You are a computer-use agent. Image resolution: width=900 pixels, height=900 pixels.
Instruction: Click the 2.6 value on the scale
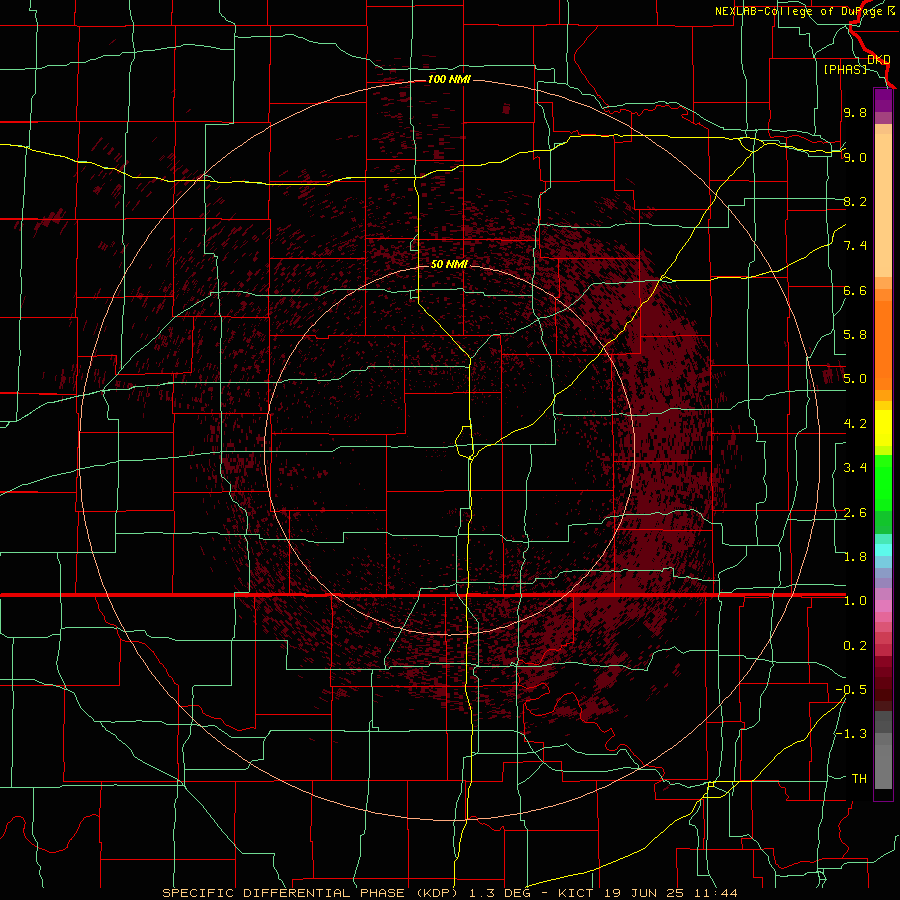tap(855, 513)
